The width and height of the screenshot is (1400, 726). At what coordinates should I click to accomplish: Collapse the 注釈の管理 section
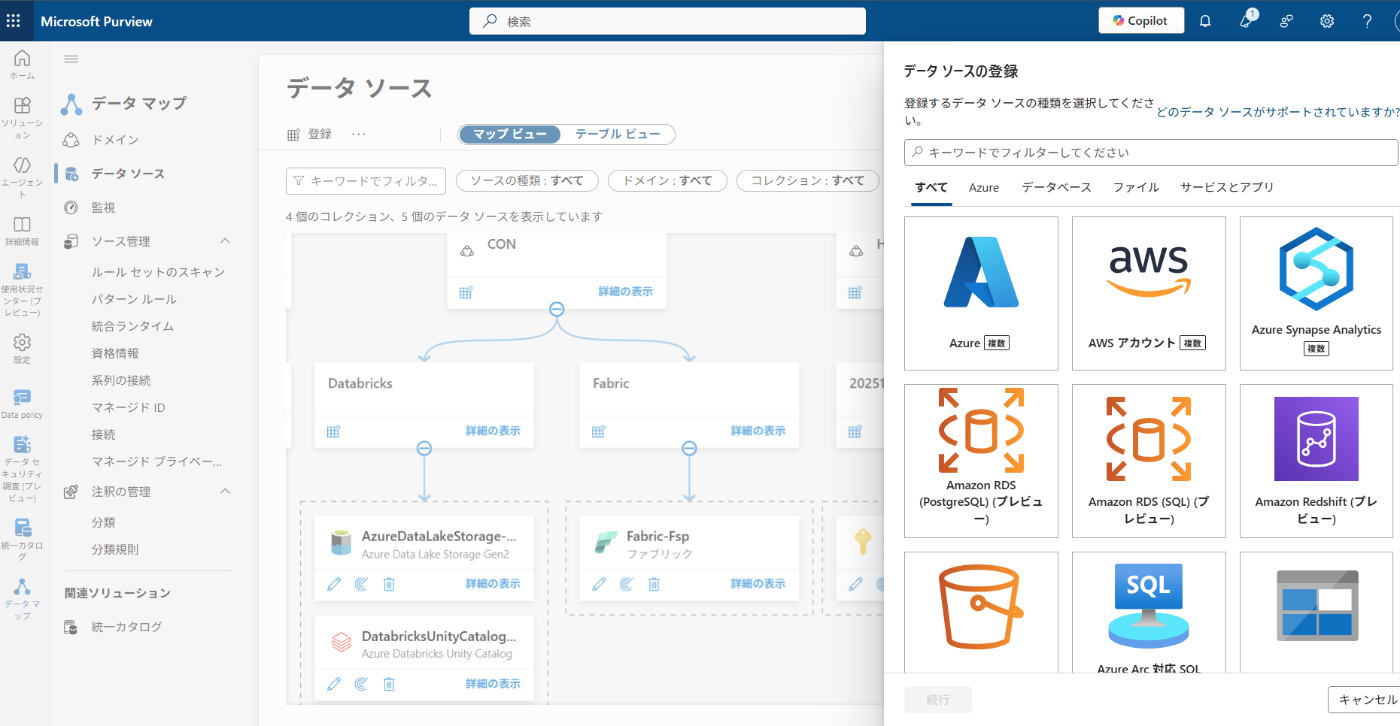[225, 491]
